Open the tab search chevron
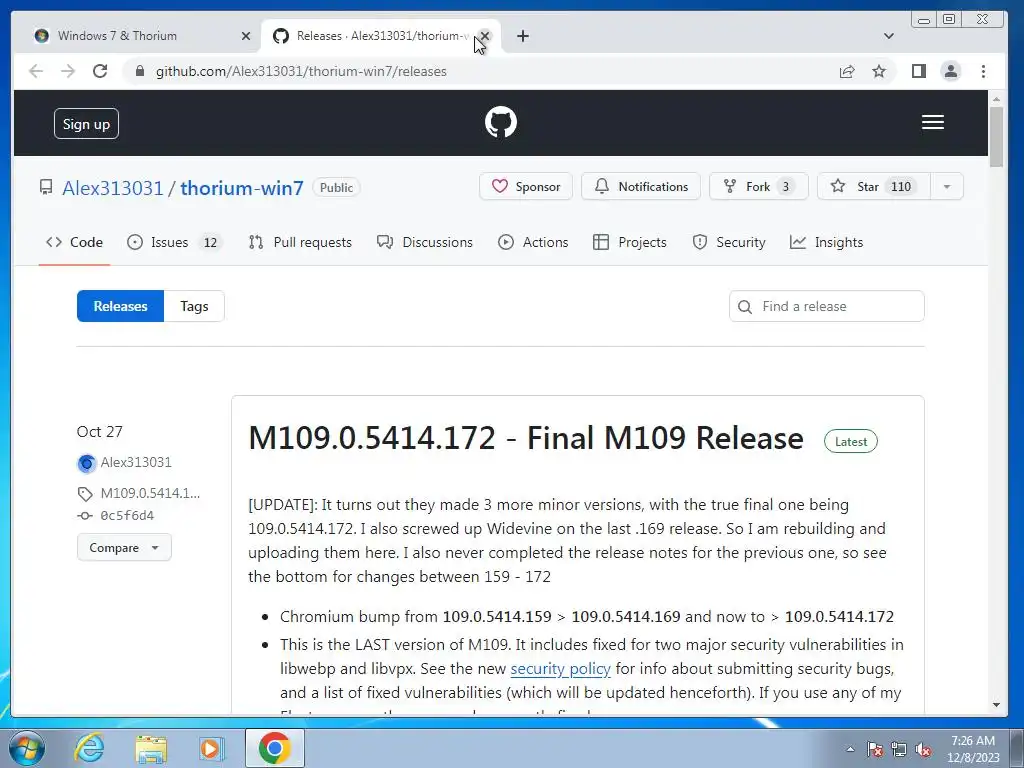Viewport: 1024px width, 768px height. pos(889,36)
